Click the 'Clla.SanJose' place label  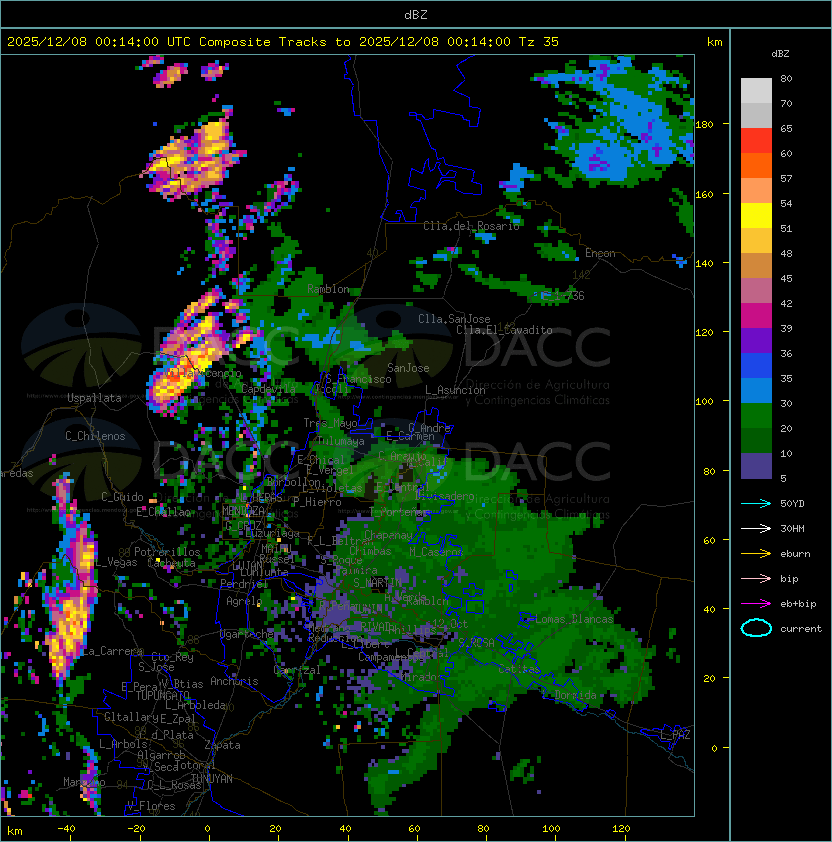point(454,319)
